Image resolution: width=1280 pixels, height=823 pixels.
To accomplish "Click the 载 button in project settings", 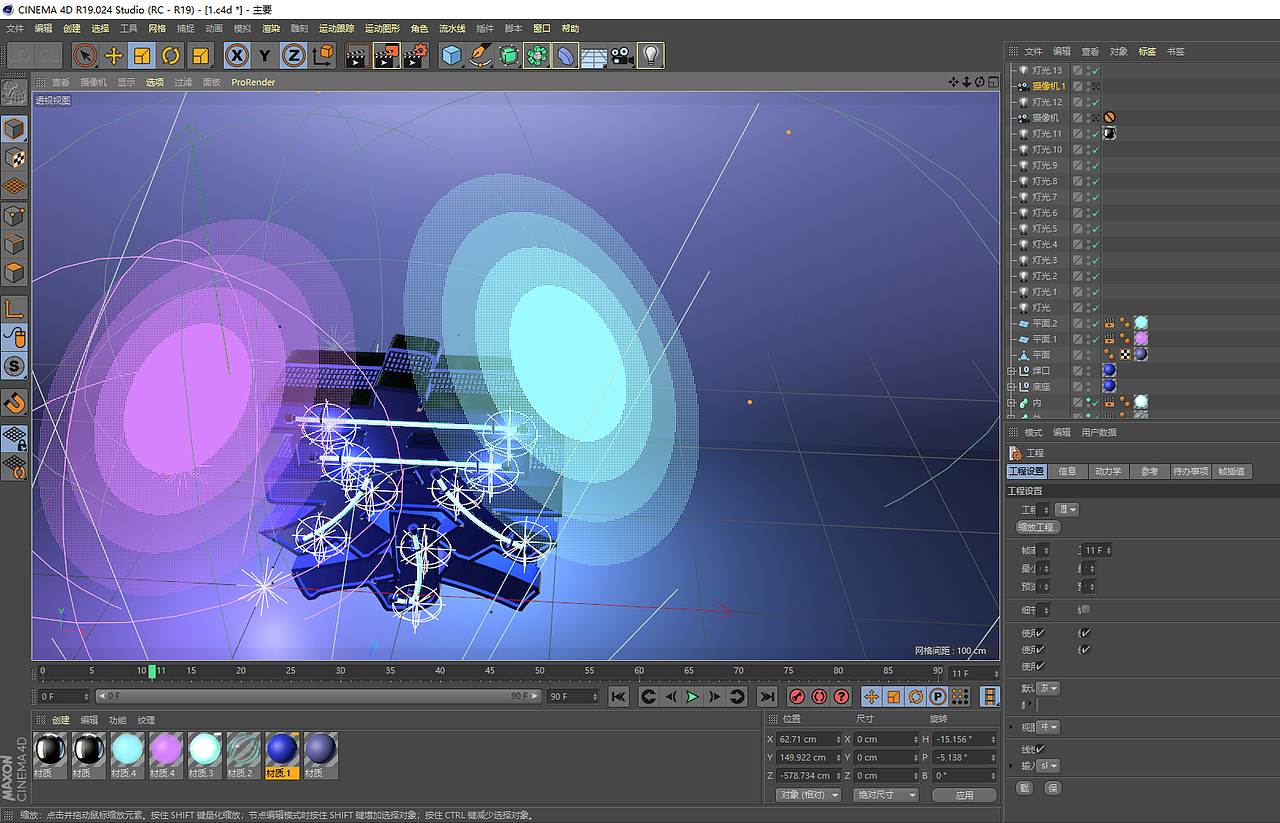I will coord(1024,788).
